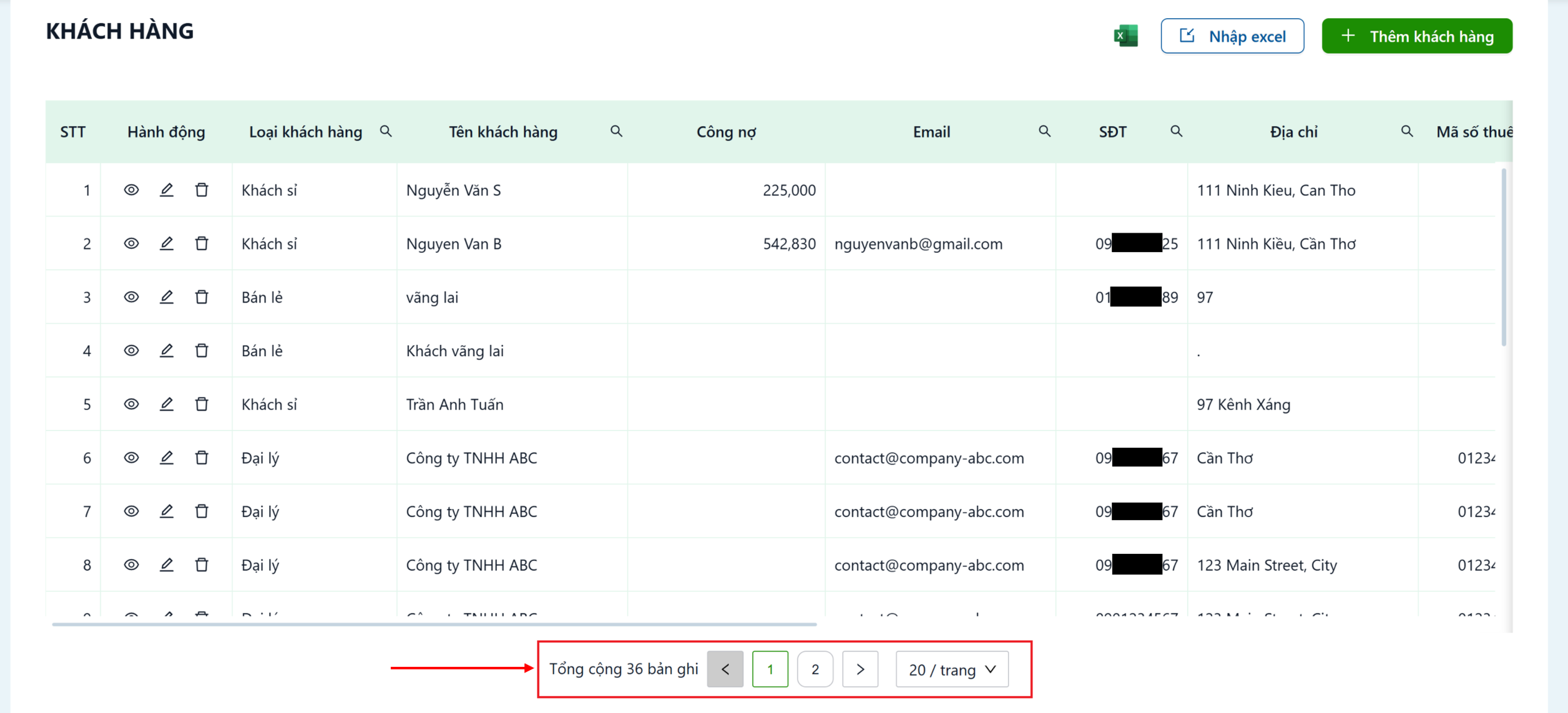This screenshot has height=713, width=1568.
Task: Delete customer Trần Anh Tuấn via trash icon
Action: point(202,404)
